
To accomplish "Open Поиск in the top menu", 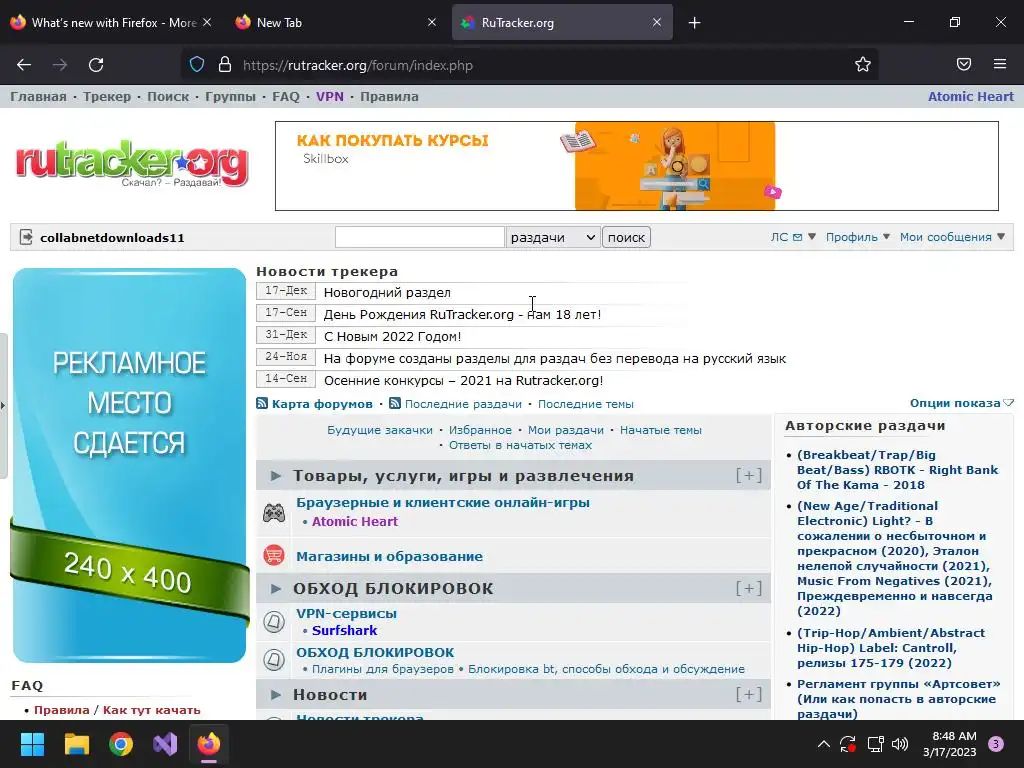I will [x=168, y=97].
